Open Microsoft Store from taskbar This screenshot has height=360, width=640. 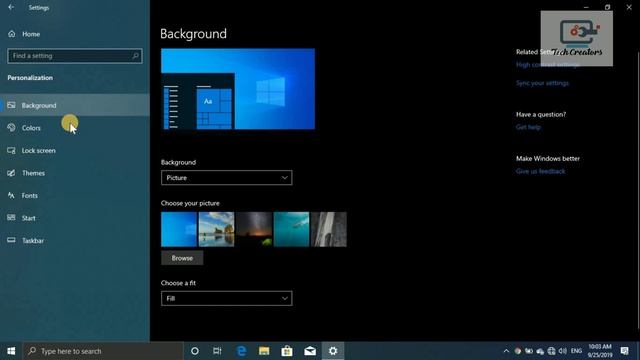(x=287, y=351)
